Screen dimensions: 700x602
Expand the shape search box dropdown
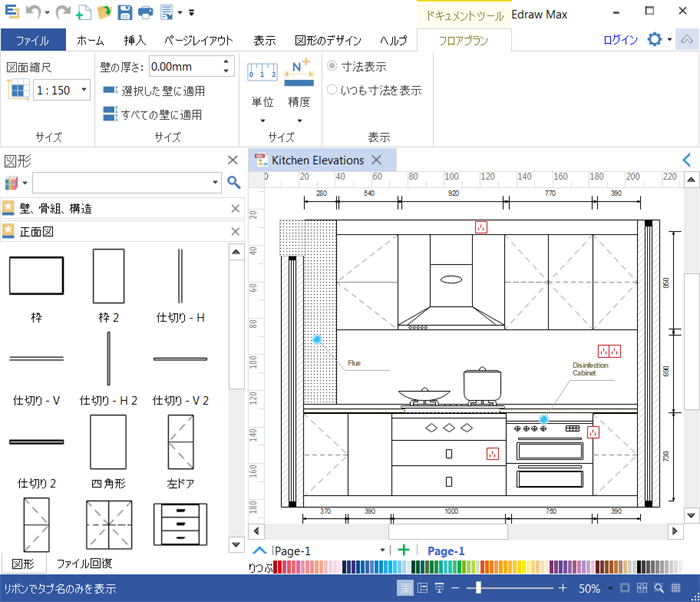(x=215, y=182)
